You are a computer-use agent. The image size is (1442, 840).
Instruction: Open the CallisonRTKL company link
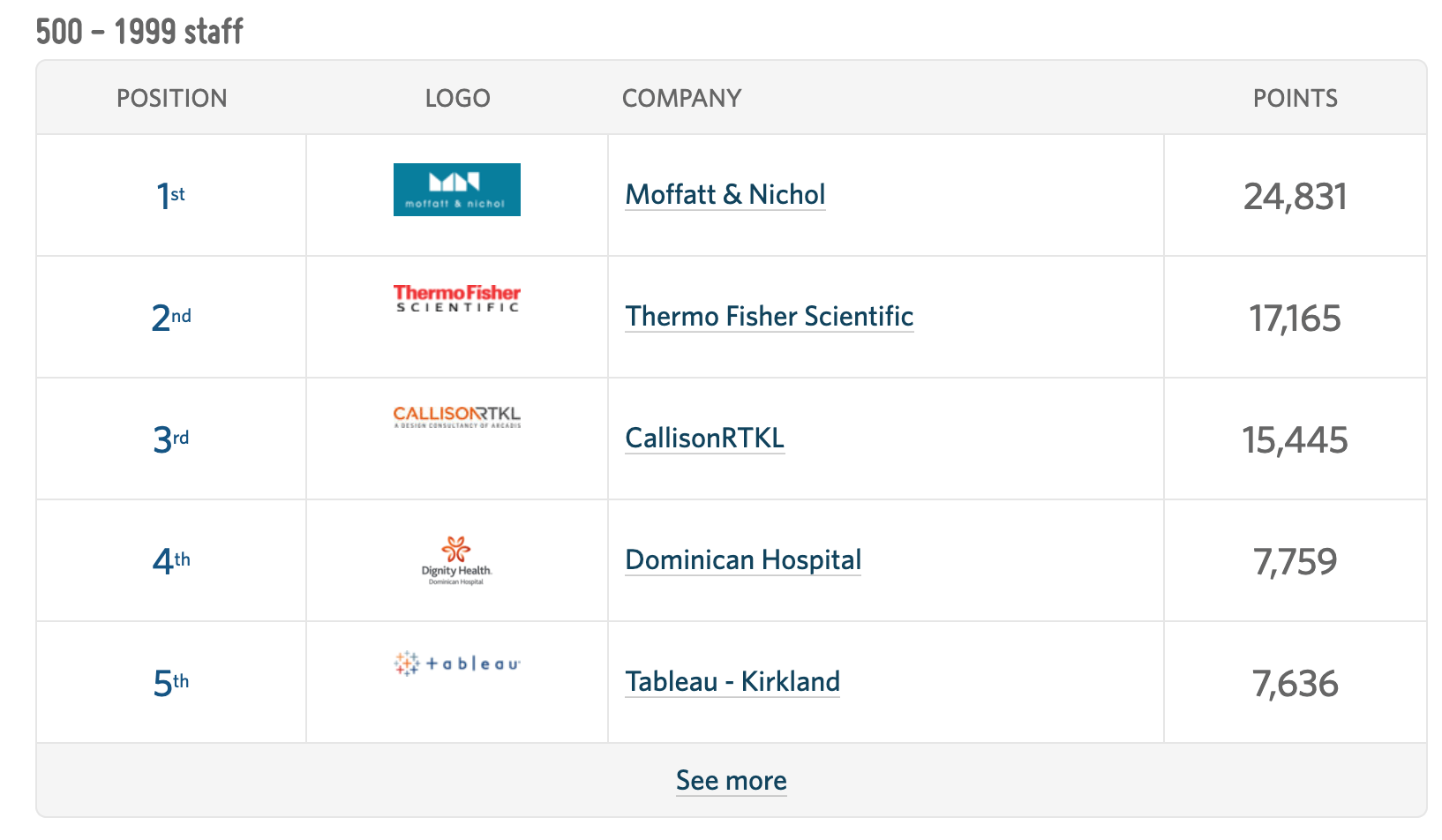tap(704, 438)
